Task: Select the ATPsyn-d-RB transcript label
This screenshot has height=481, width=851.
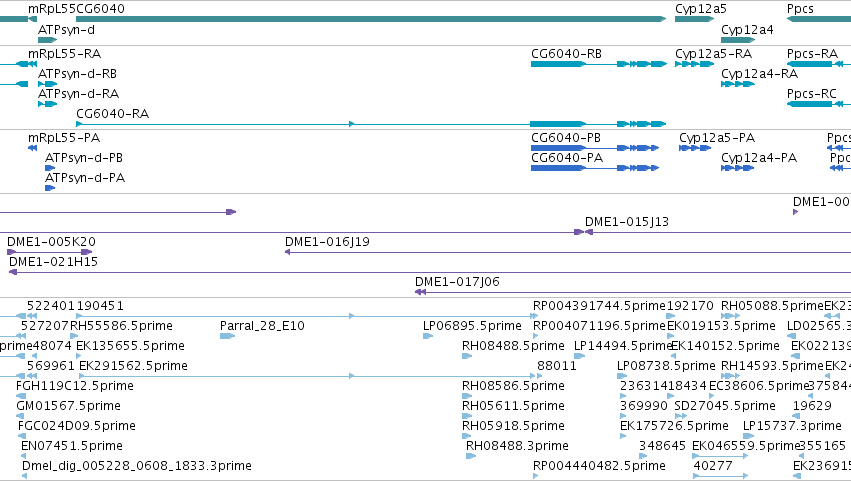Action: 78,74
